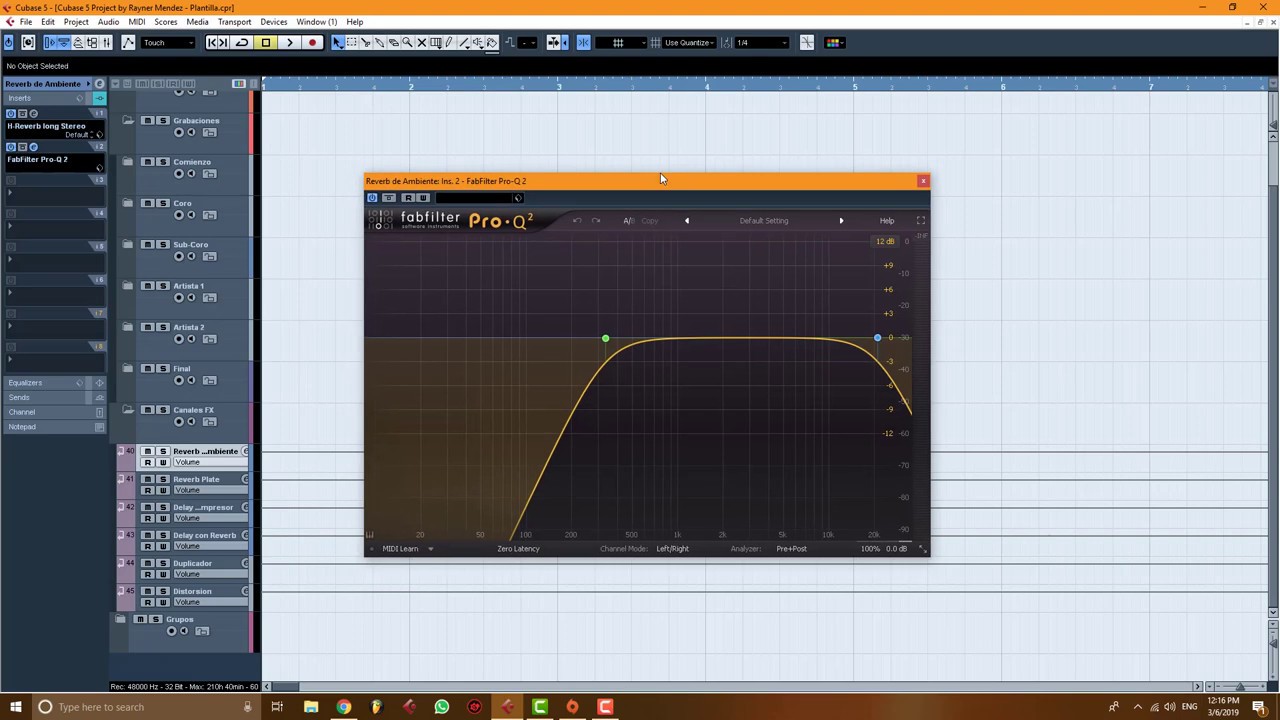The height and width of the screenshot is (720, 1280).
Task: Open the Zero Latency processing mode menu
Action: click(x=518, y=548)
